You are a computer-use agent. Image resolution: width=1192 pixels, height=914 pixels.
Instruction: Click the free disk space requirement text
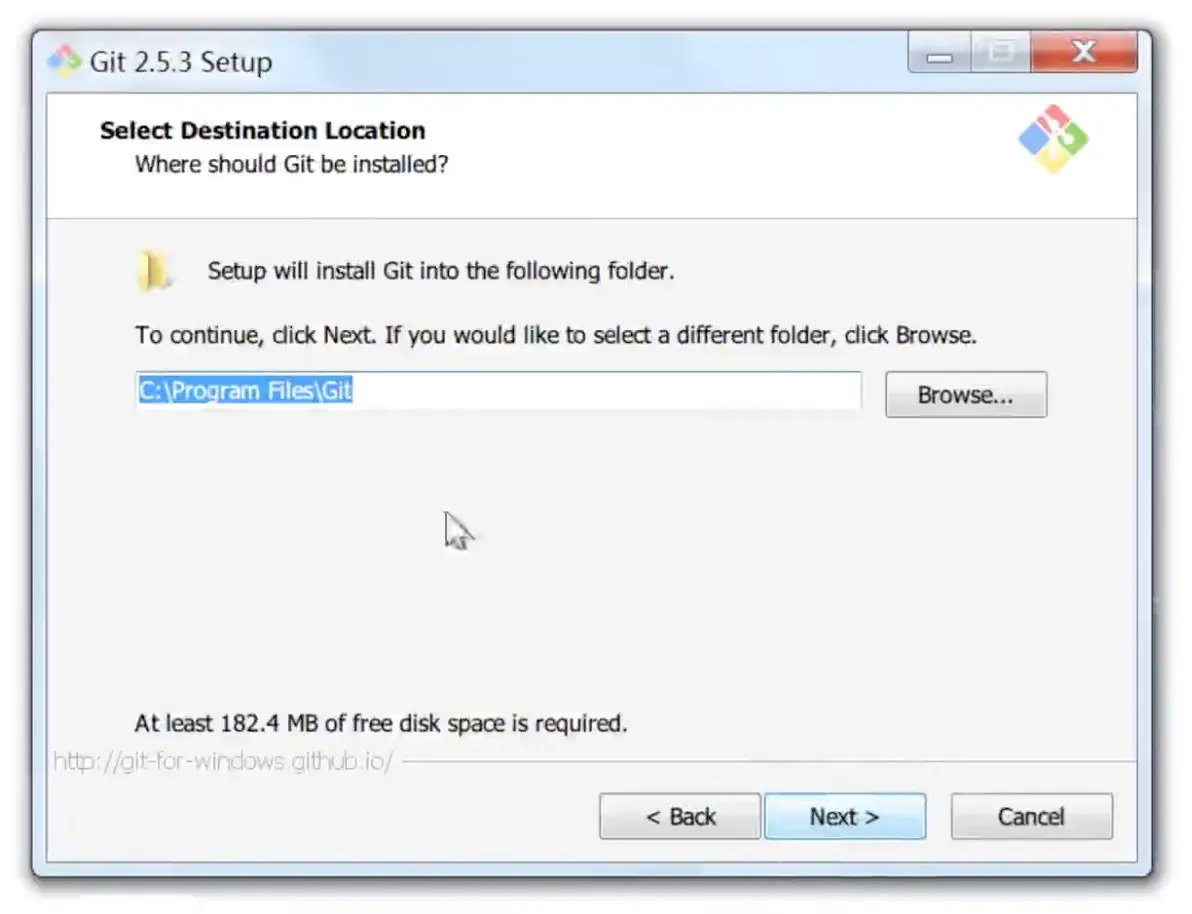point(381,722)
